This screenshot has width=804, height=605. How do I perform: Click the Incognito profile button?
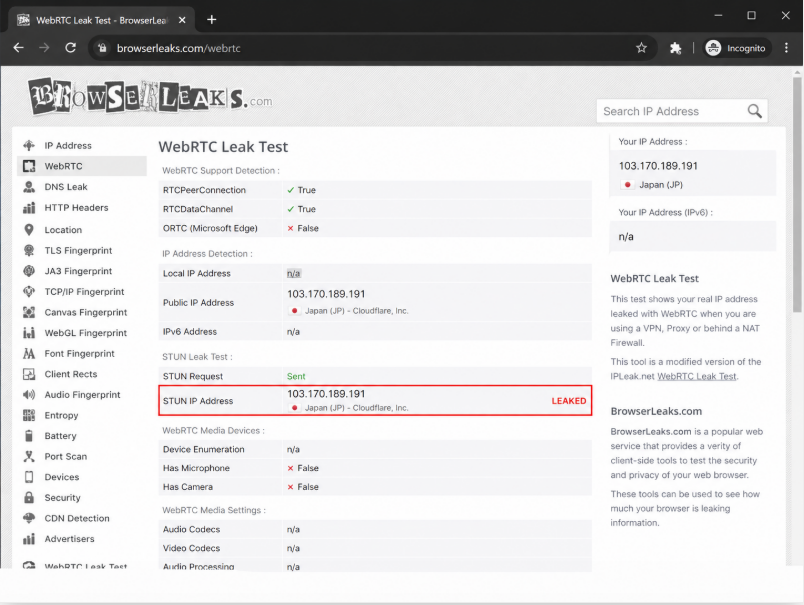pos(735,48)
